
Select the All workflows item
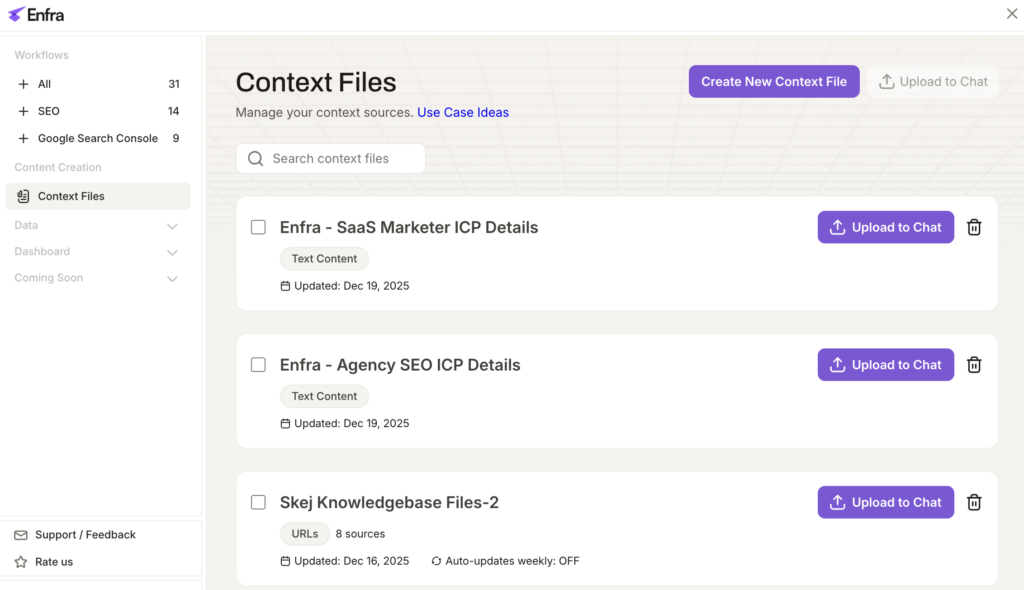44,84
